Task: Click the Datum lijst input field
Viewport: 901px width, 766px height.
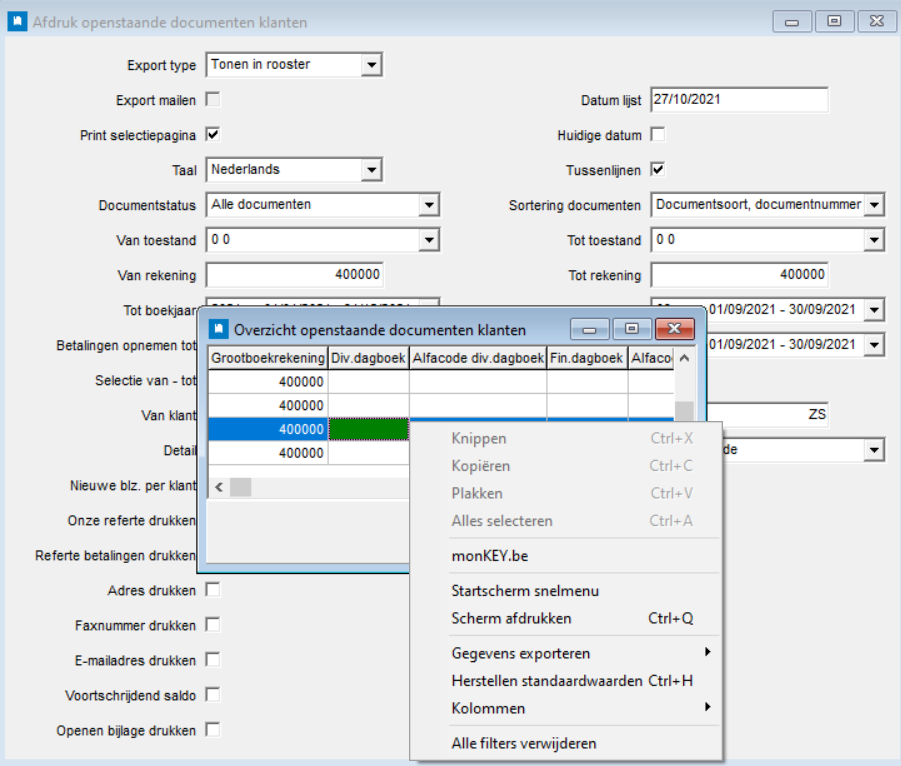Action: pos(738,100)
